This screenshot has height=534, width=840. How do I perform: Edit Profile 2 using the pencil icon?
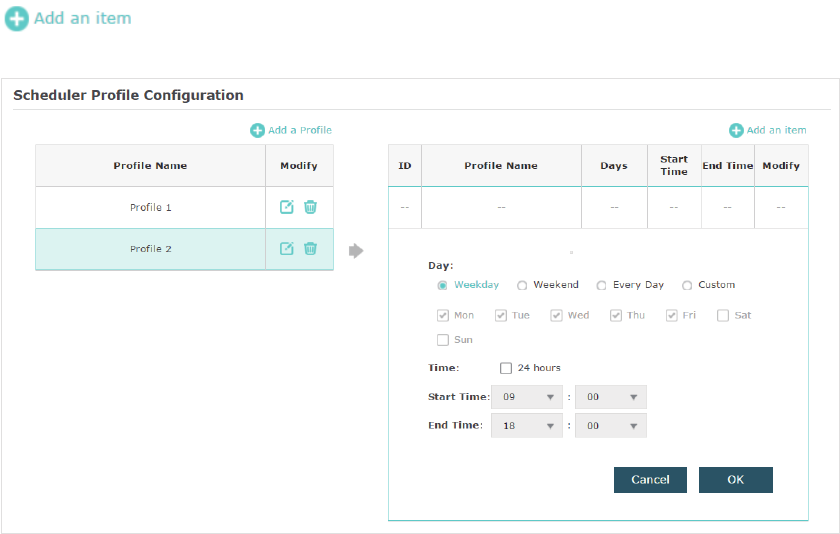click(287, 249)
